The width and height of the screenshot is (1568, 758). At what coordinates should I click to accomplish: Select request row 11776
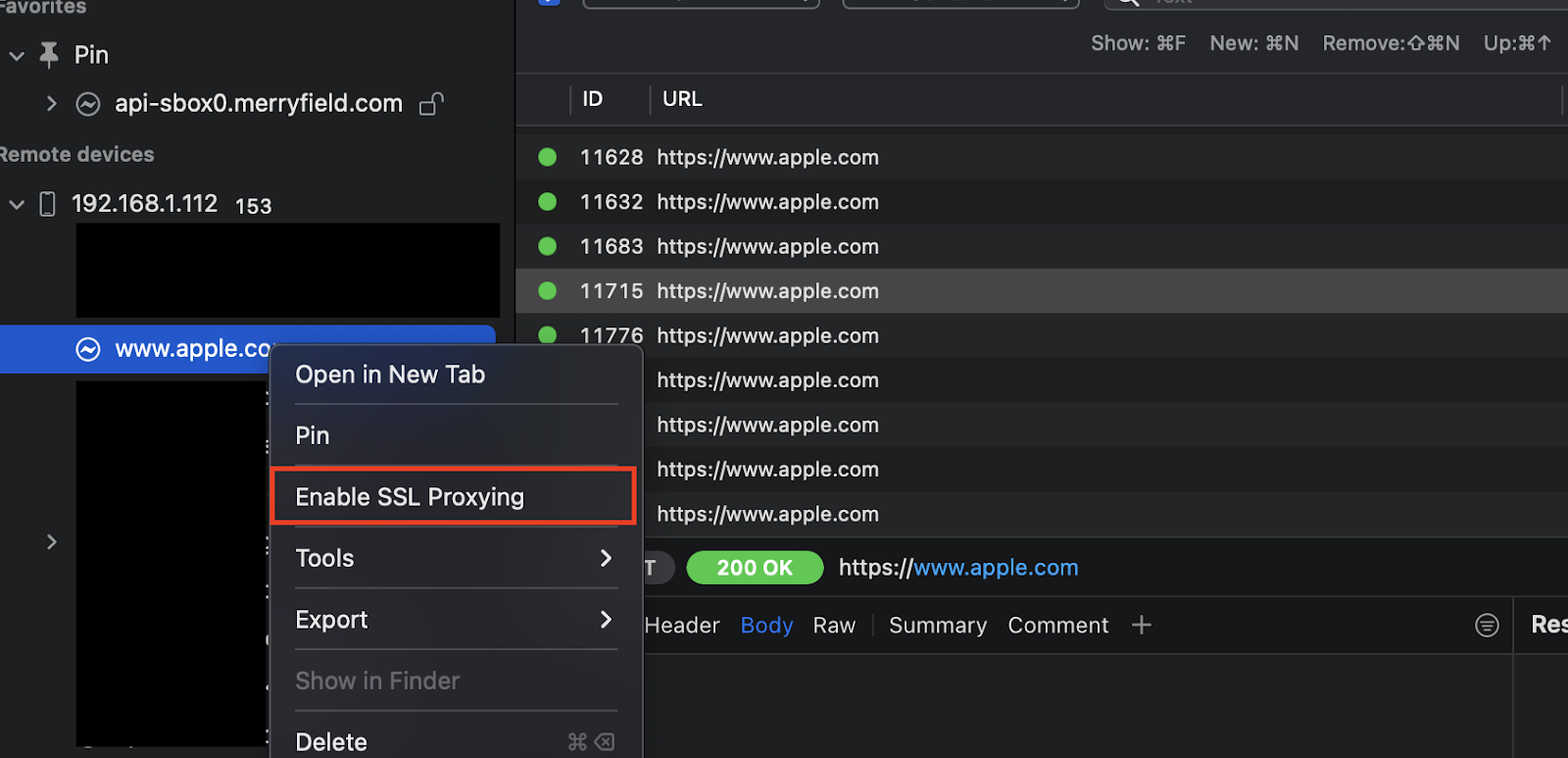pos(1042,335)
